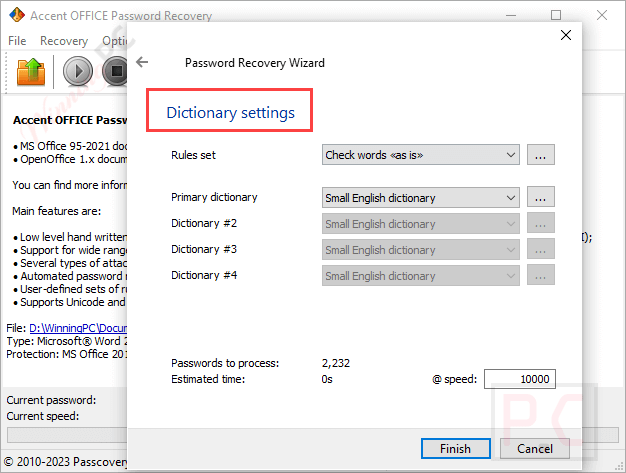Viewport: 626px width, 473px height.
Task: Open the D:\WinningPC file link
Action: (78, 328)
